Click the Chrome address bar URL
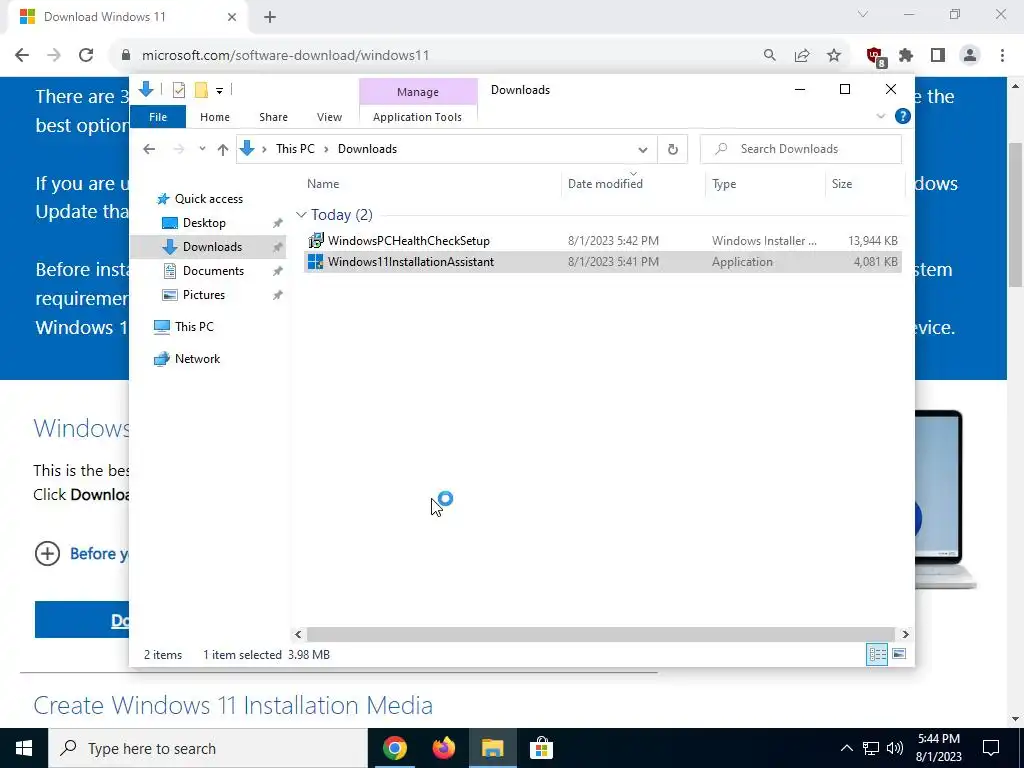 pos(285,56)
